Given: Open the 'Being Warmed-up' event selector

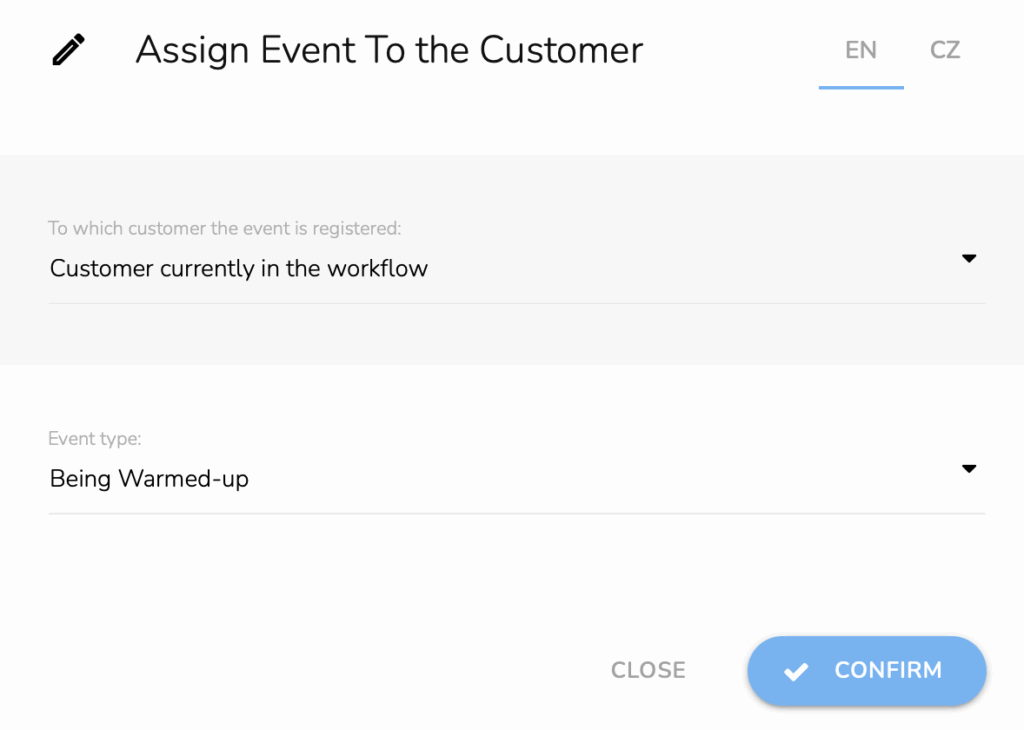Looking at the screenshot, I should [x=500, y=479].
